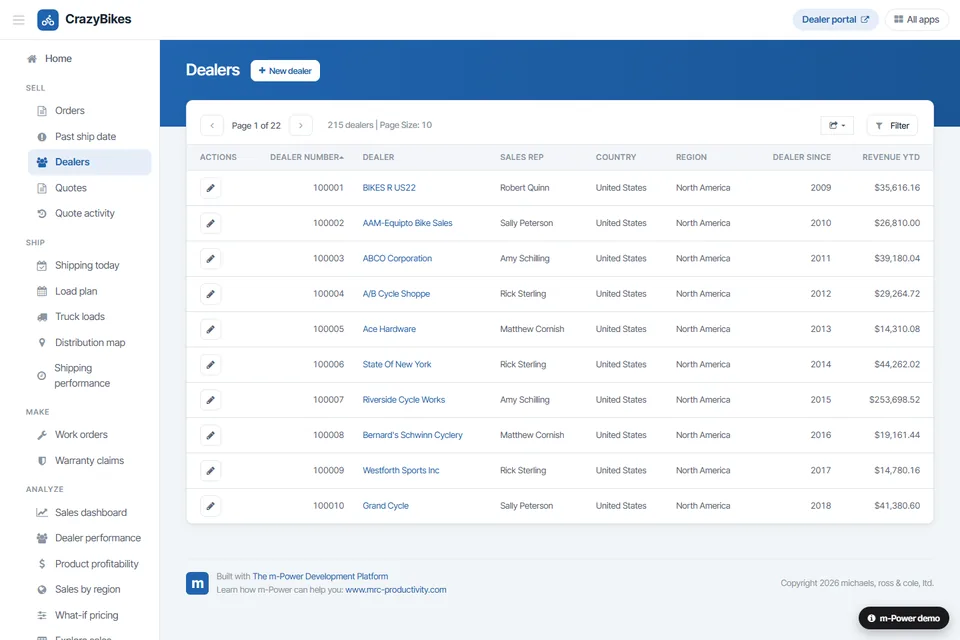Viewport: 960px width, 640px height.
Task: Sort by Country column header
Action: coord(616,157)
